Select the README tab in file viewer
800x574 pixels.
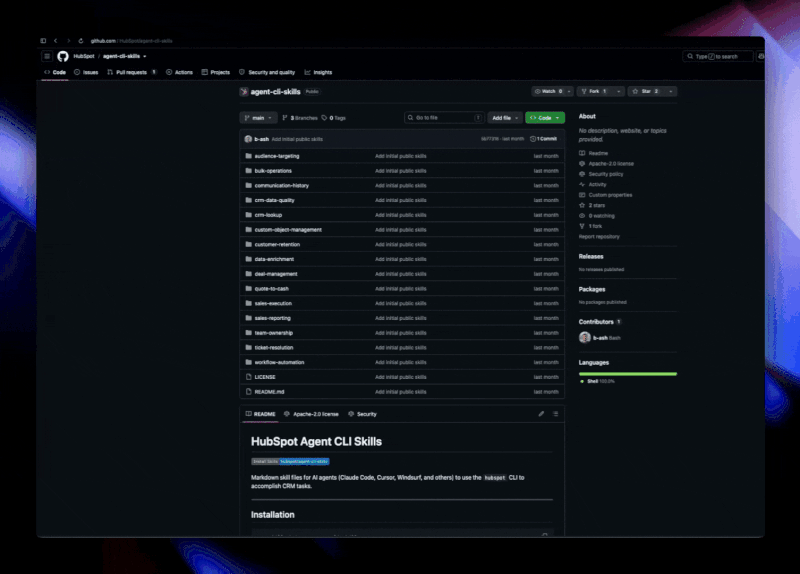click(x=260, y=414)
